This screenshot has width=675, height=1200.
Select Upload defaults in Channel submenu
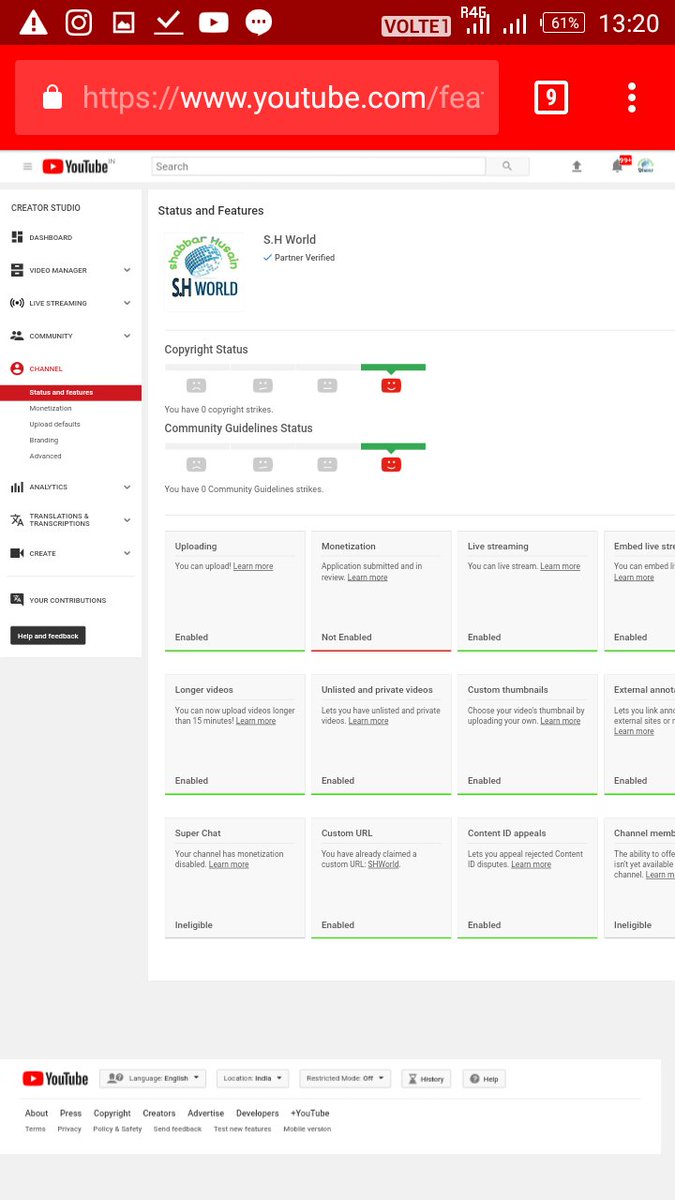(x=55, y=424)
